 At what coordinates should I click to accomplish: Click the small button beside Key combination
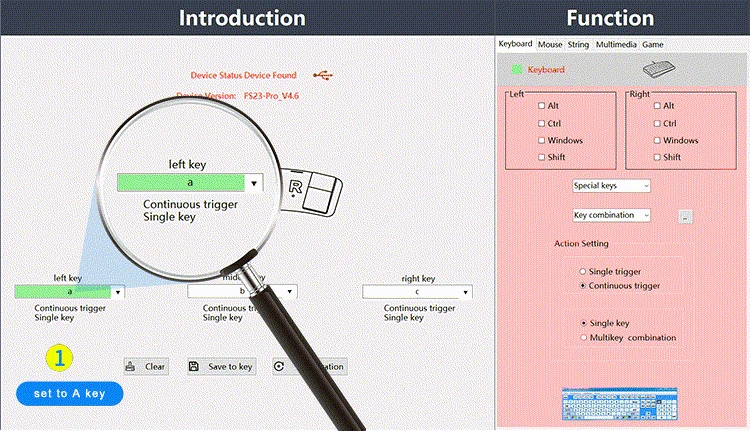[x=685, y=217]
